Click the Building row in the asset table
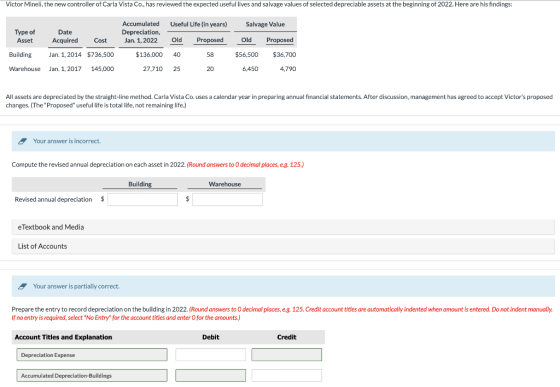This screenshot has width=560, height=387. pyautogui.click(x=152, y=55)
